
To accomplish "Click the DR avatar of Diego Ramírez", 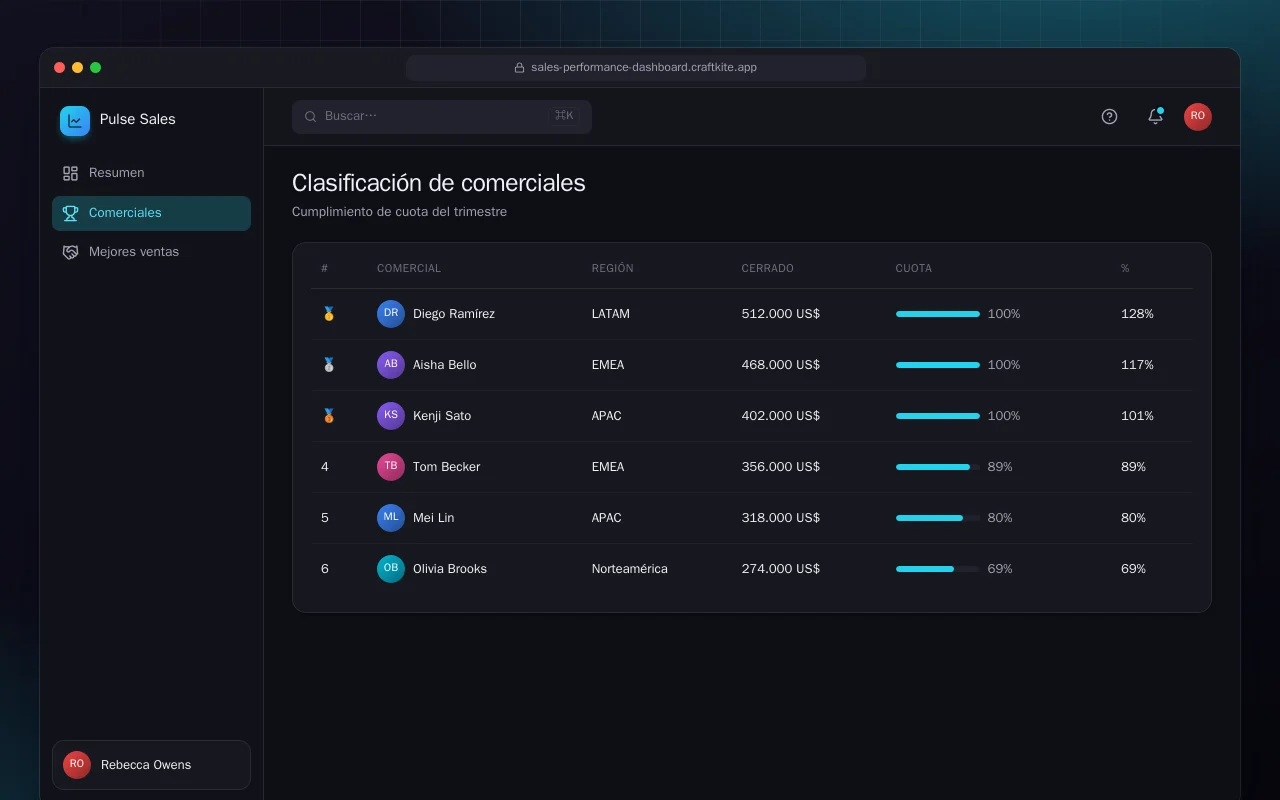I will (391, 314).
